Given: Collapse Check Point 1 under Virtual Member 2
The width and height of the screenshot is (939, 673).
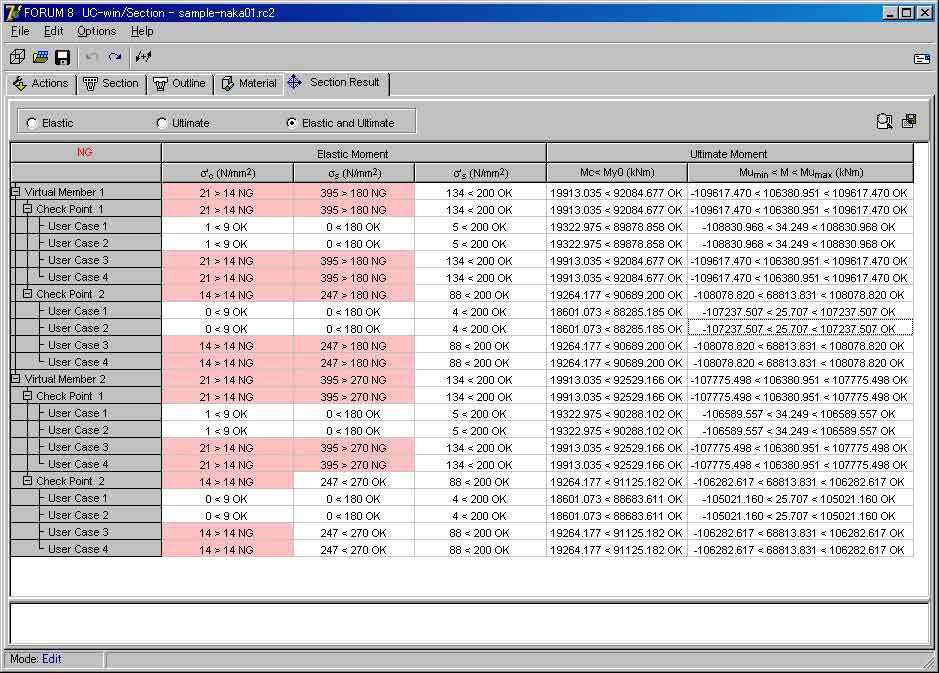Looking at the screenshot, I should tap(28, 395).
